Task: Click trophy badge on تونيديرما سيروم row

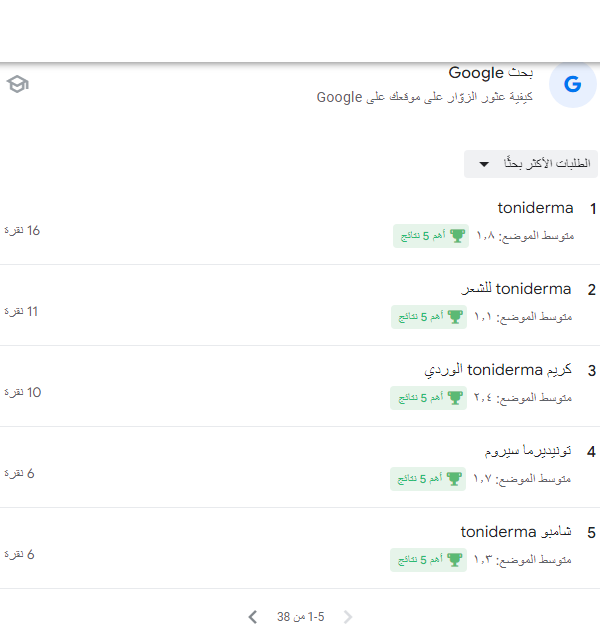Action: (428, 479)
